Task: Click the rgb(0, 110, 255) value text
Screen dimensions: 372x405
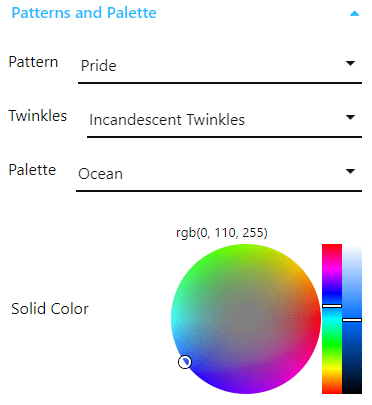Action: pos(222,233)
